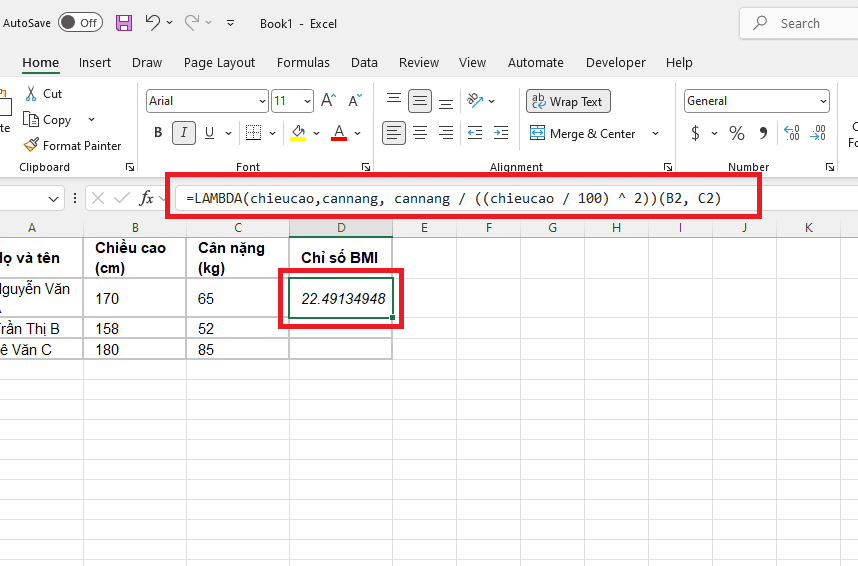Open the Insert ribbon tab

click(95, 62)
